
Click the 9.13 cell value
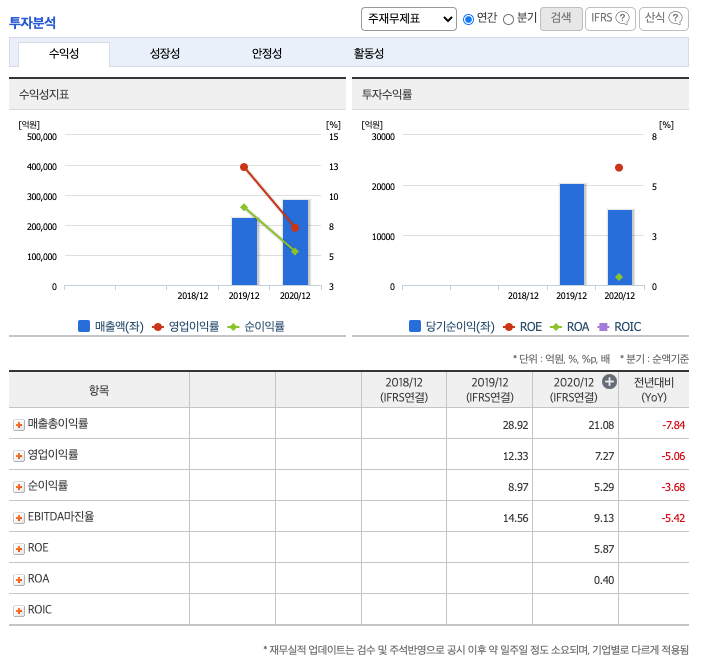click(604, 518)
